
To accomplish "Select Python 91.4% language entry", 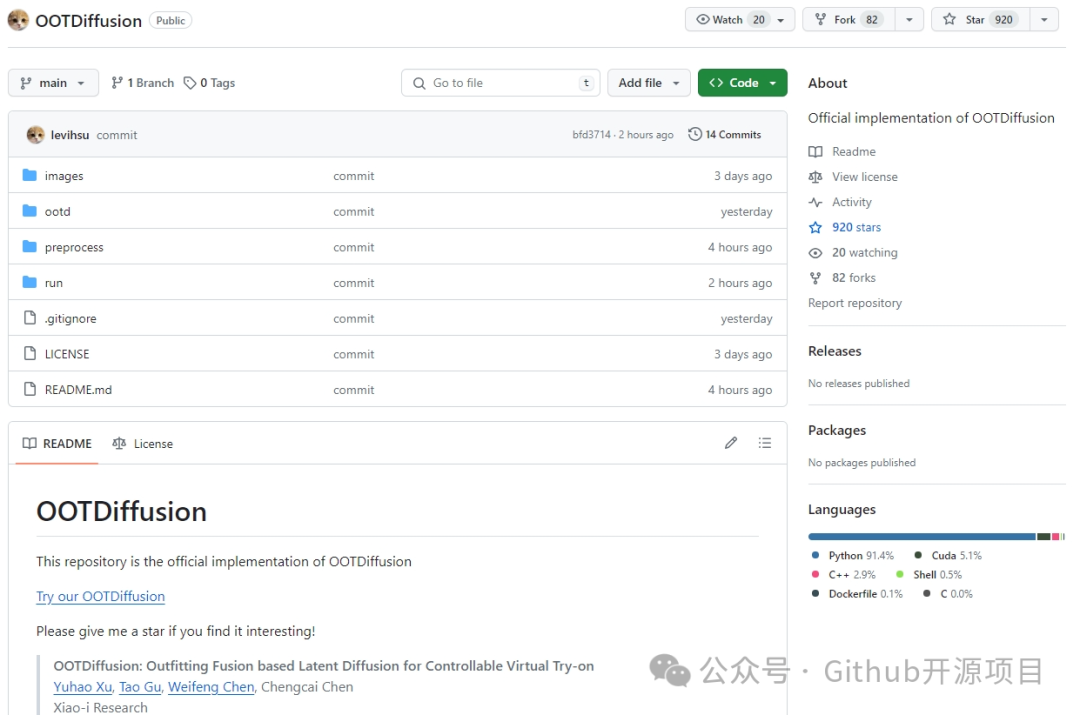I will 853,555.
